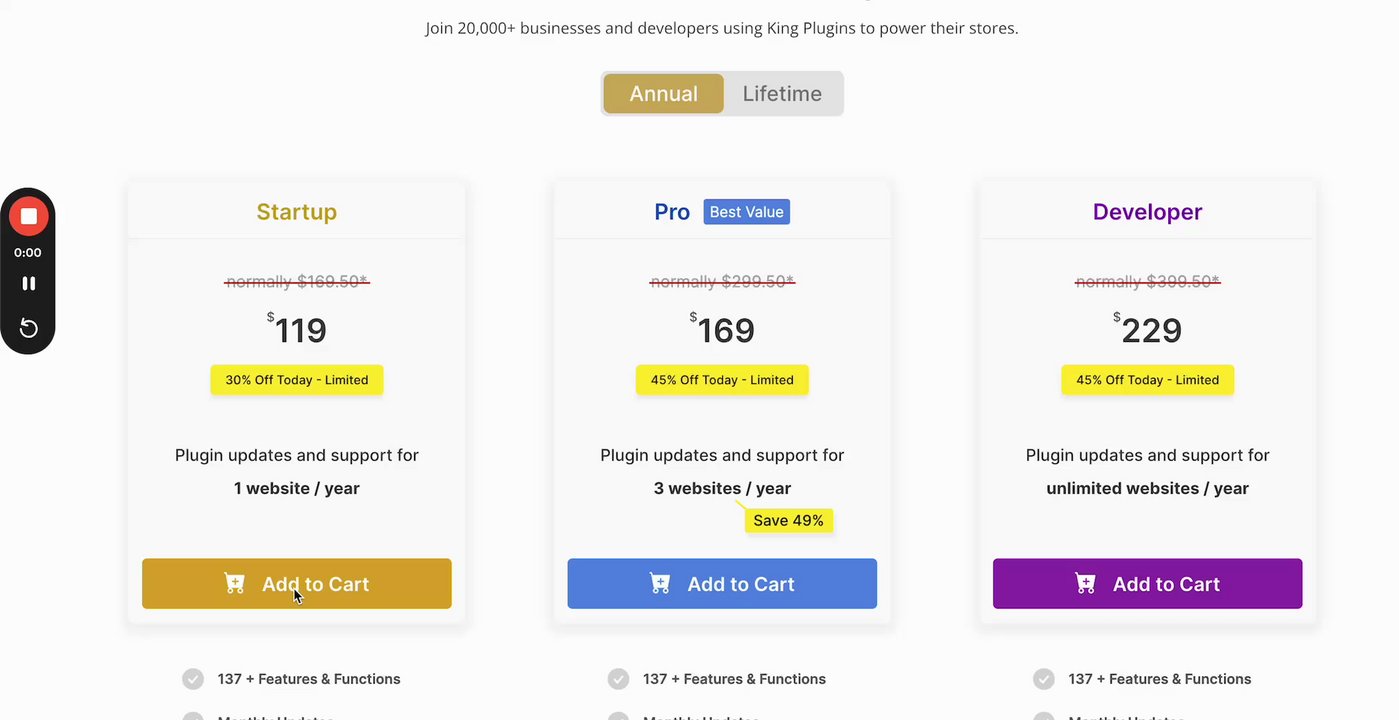Stop the screen recording

pos(28,216)
